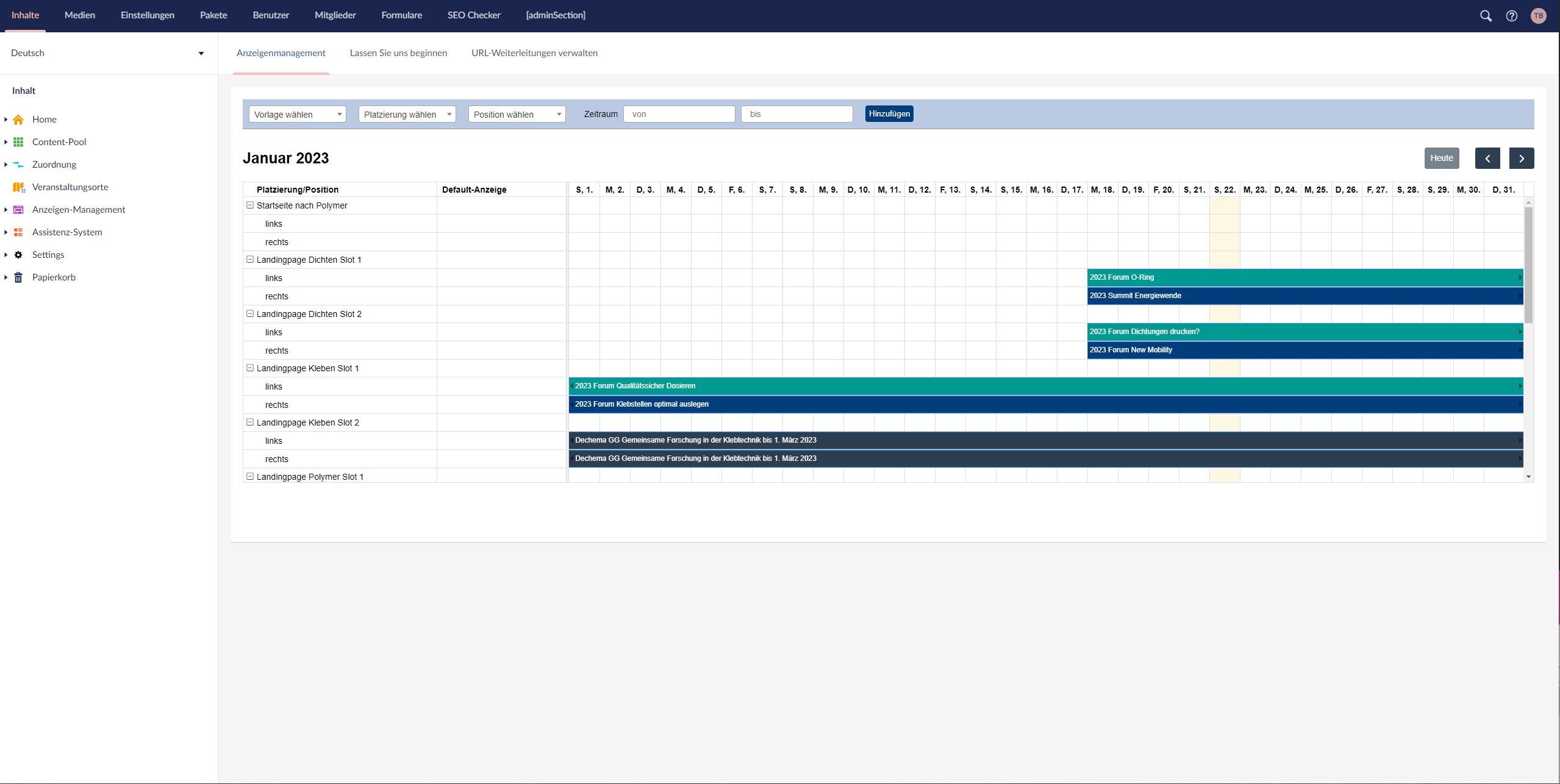1560x784 pixels.
Task: Click the Content-Pool grid icon
Action: (18, 142)
